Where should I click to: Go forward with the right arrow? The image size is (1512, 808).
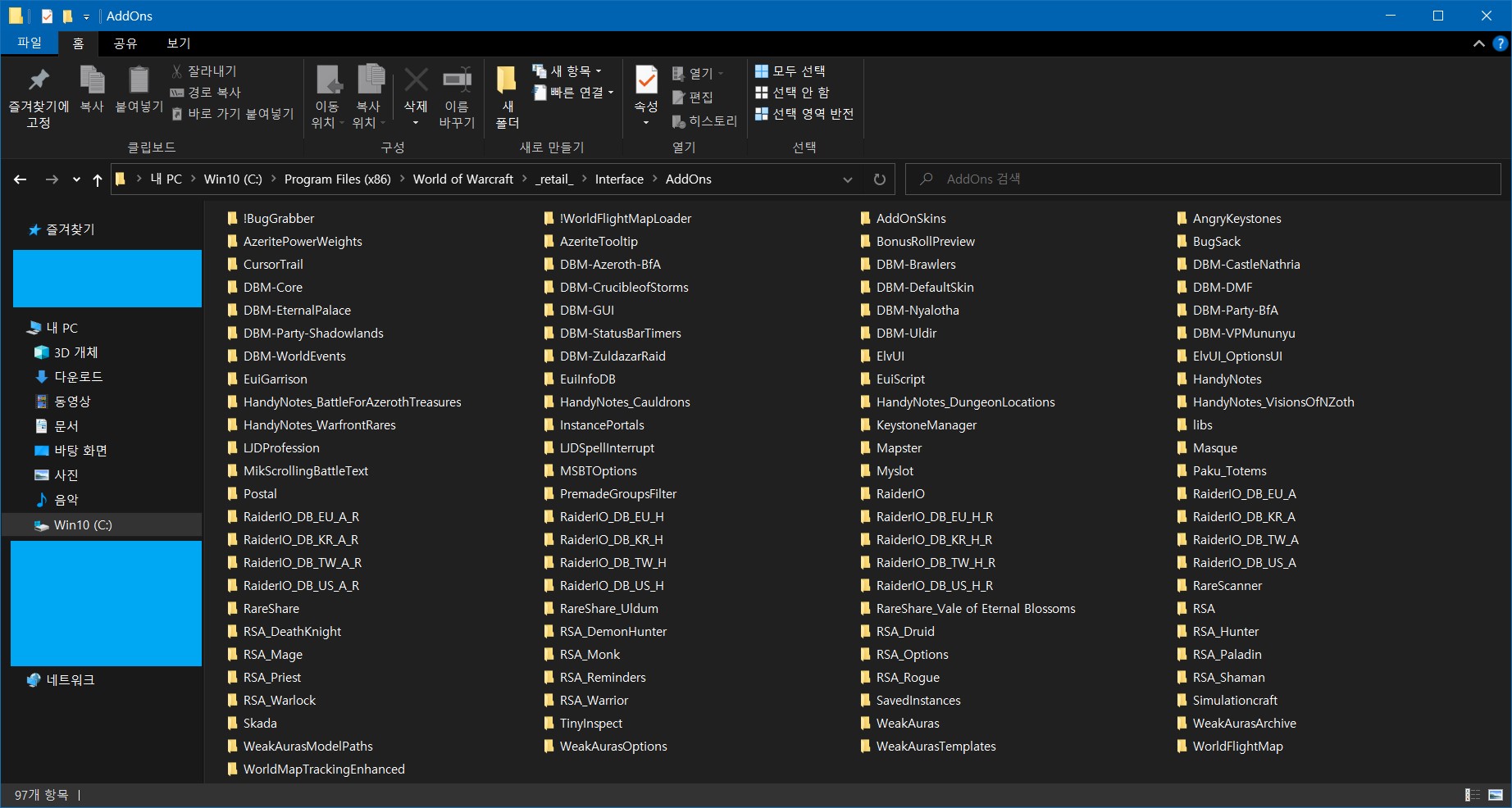coord(52,179)
